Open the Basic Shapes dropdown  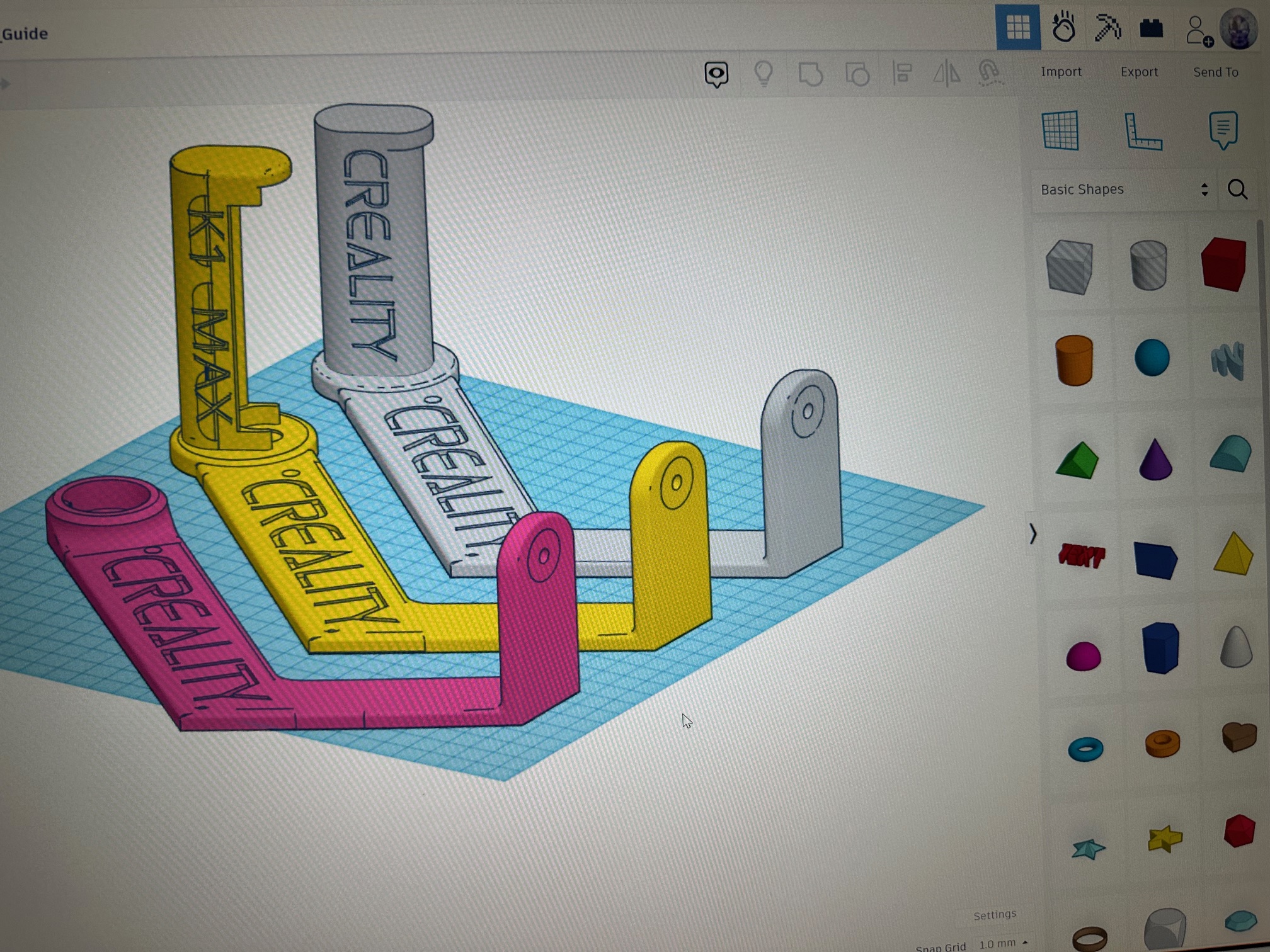[x=1124, y=190]
